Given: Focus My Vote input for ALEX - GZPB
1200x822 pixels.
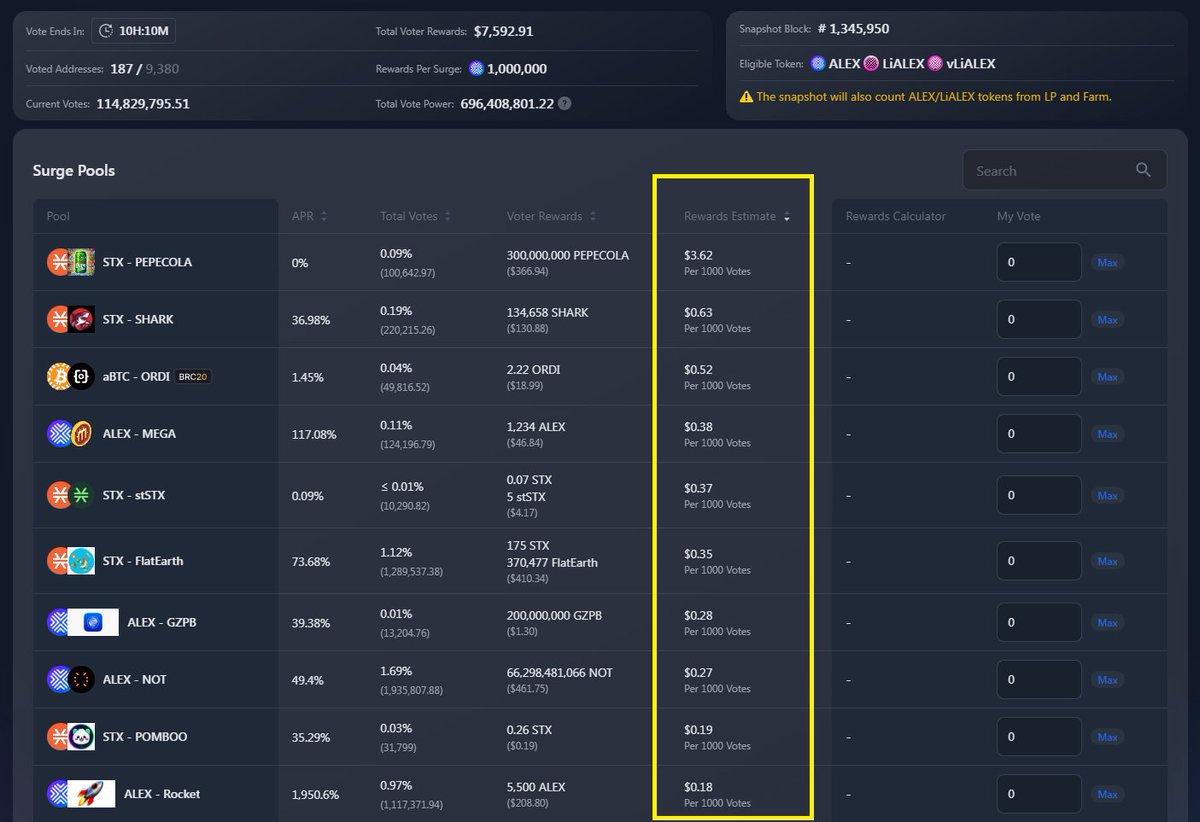Looking at the screenshot, I should click(x=1039, y=622).
